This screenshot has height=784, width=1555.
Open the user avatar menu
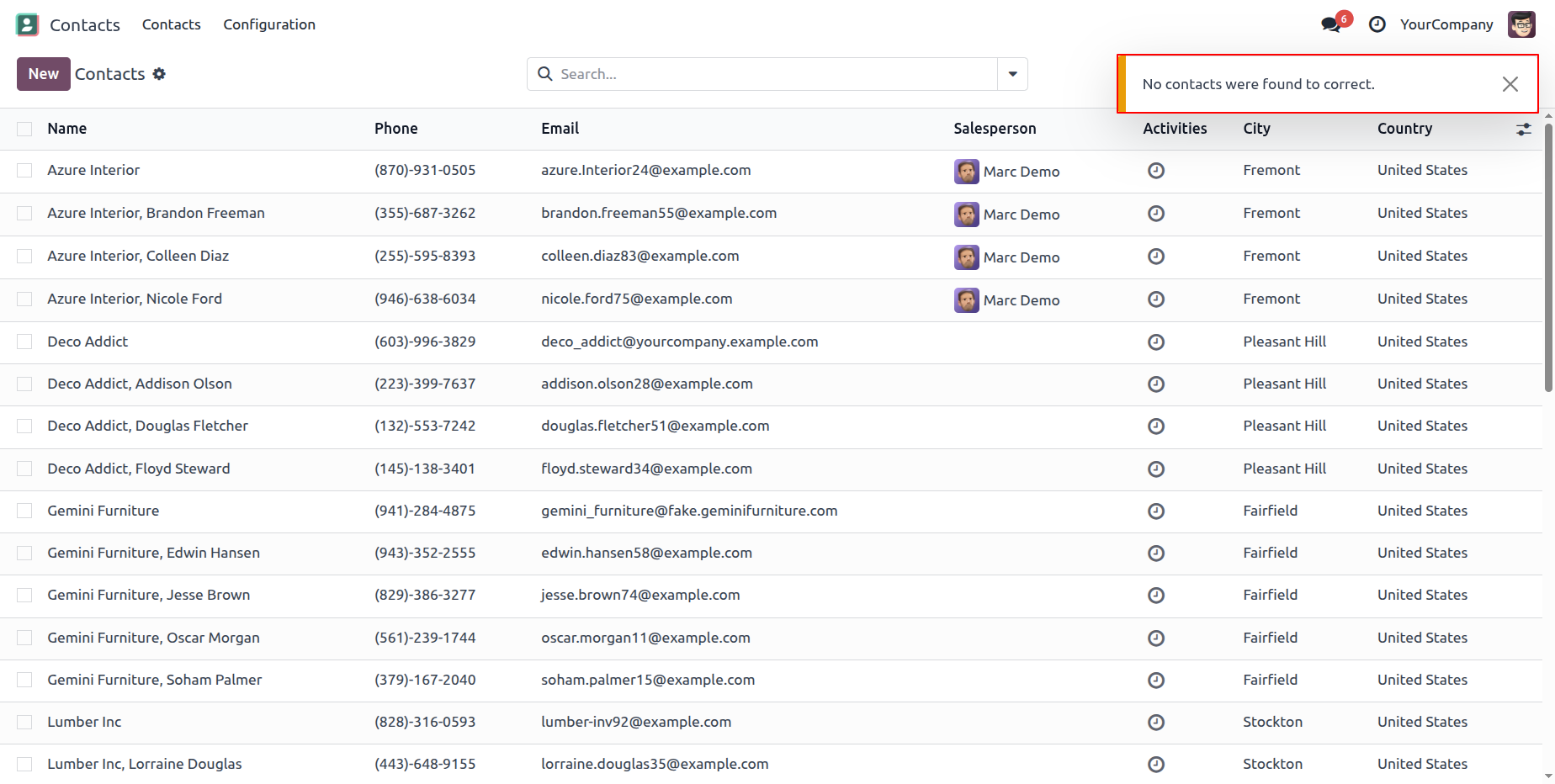(1521, 24)
